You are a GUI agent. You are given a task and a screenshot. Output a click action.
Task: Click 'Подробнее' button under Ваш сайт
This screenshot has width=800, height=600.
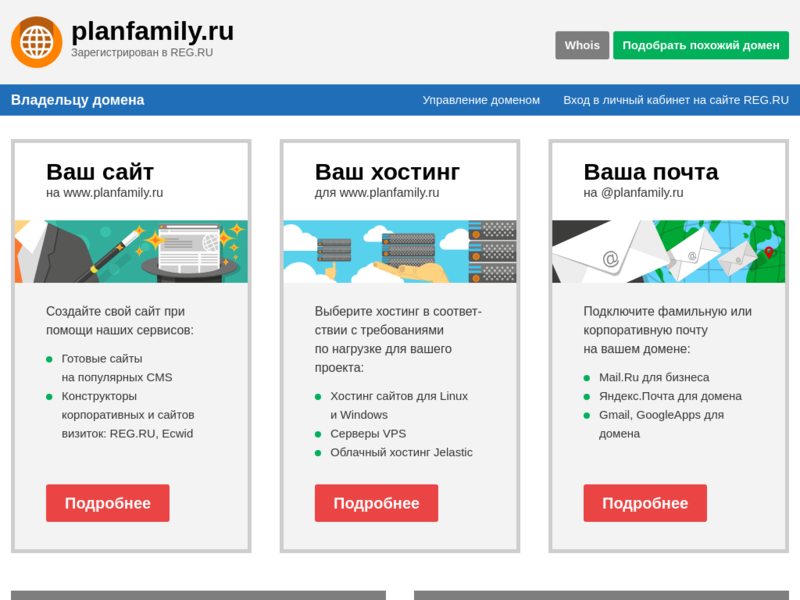click(x=108, y=503)
